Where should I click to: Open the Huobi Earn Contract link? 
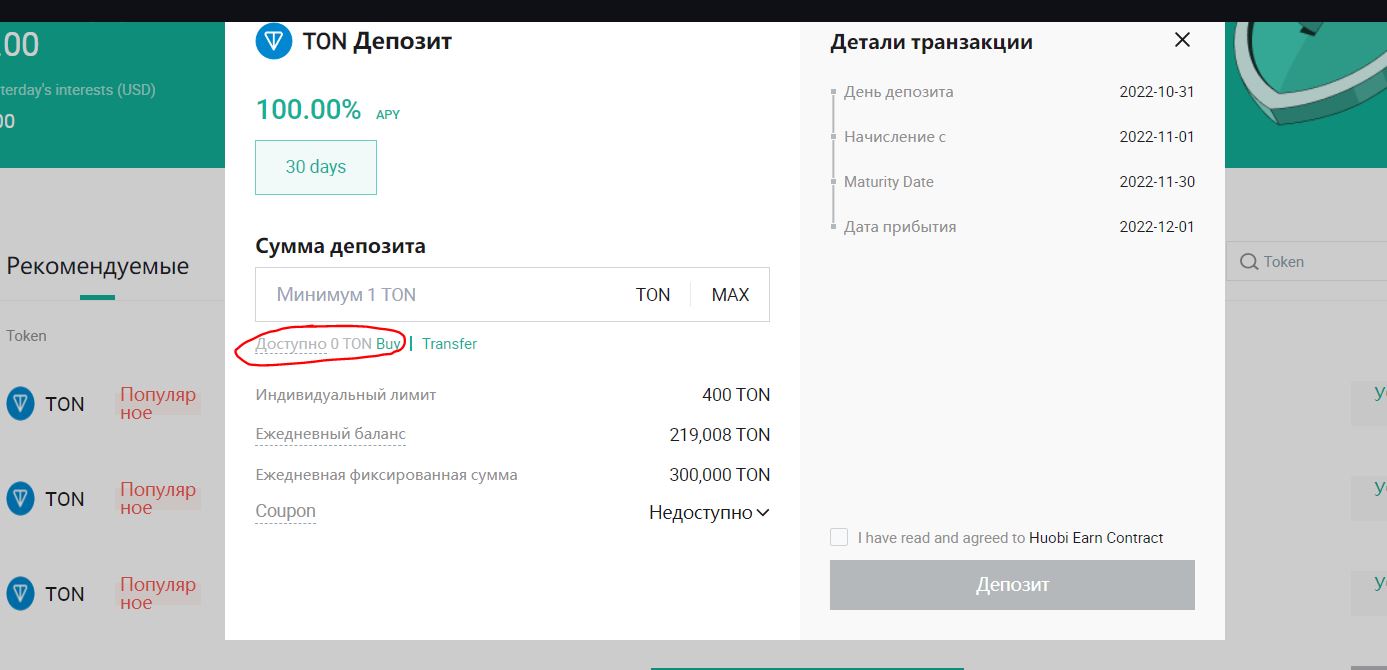(x=1096, y=538)
